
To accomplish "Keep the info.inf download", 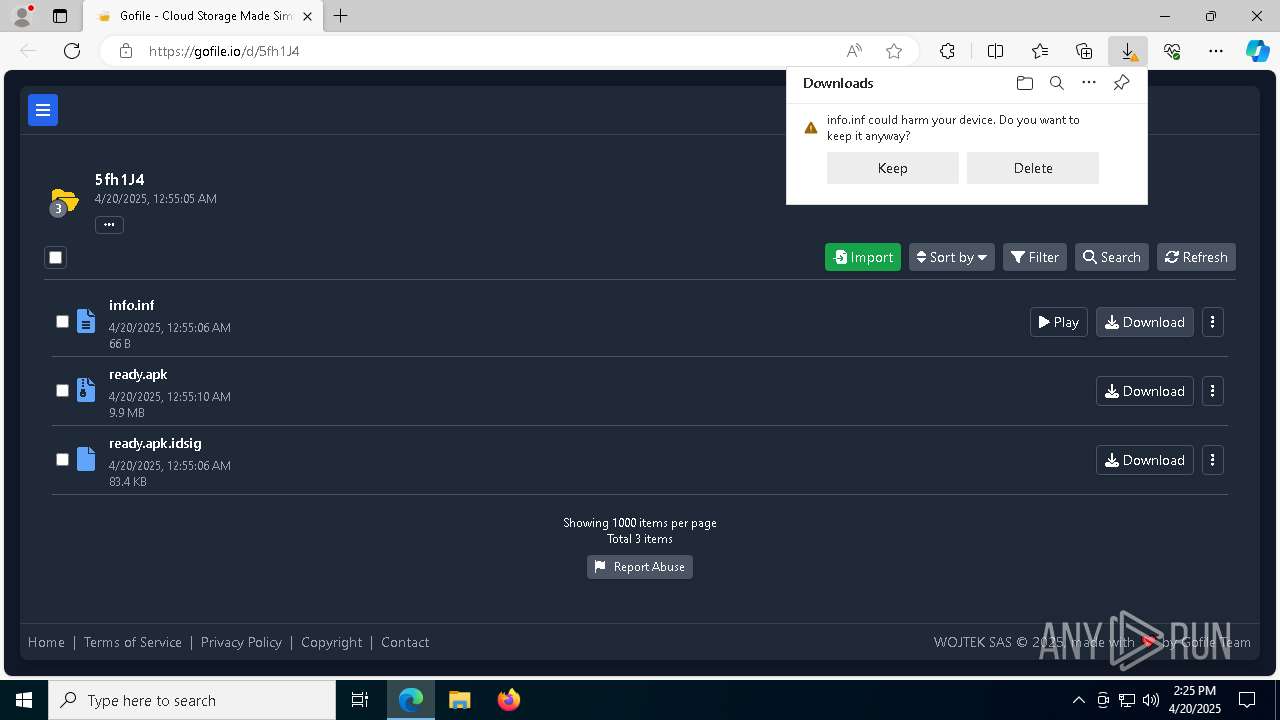I will coord(893,168).
